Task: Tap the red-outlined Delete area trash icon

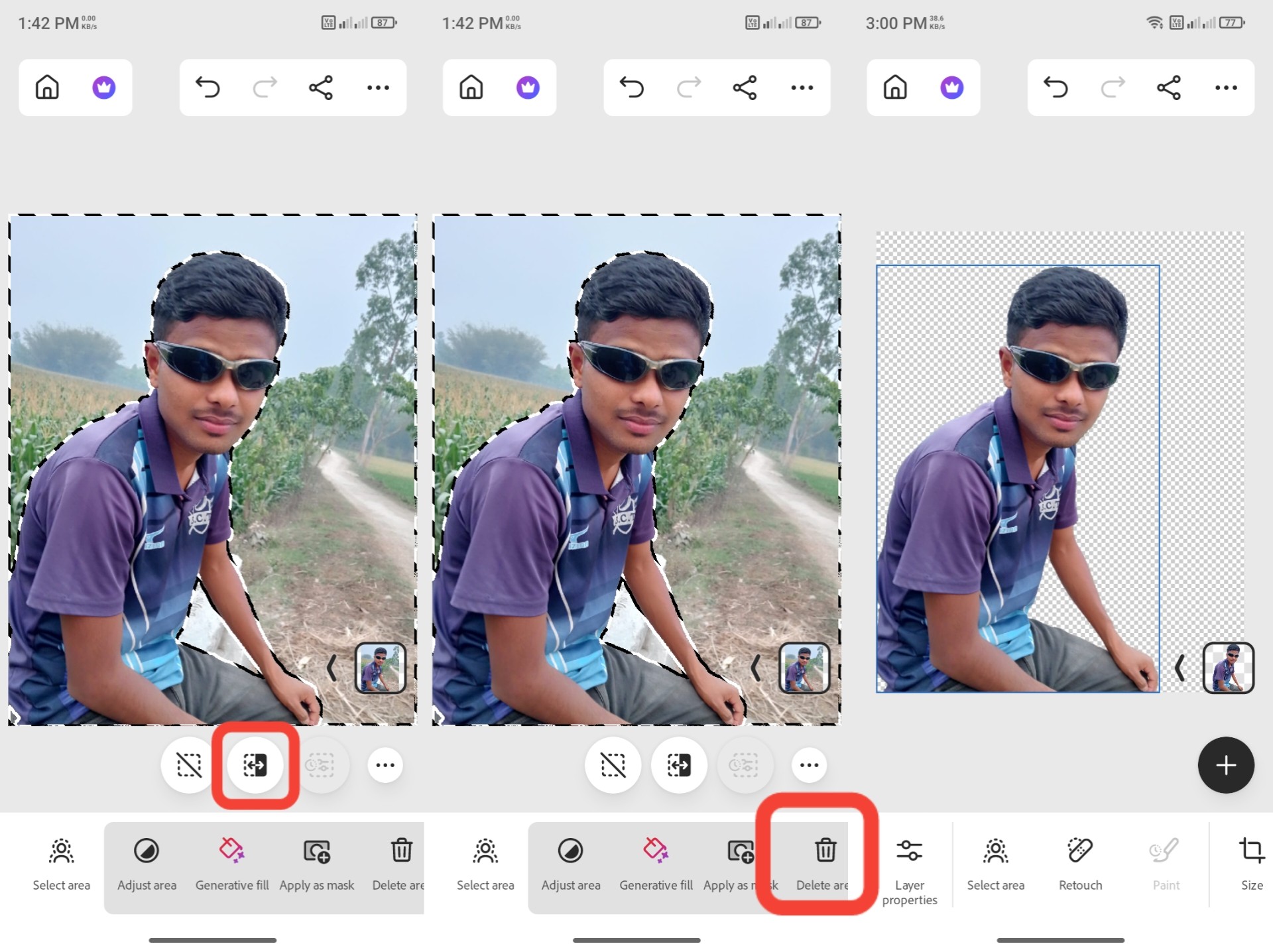Action: coord(825,851)
